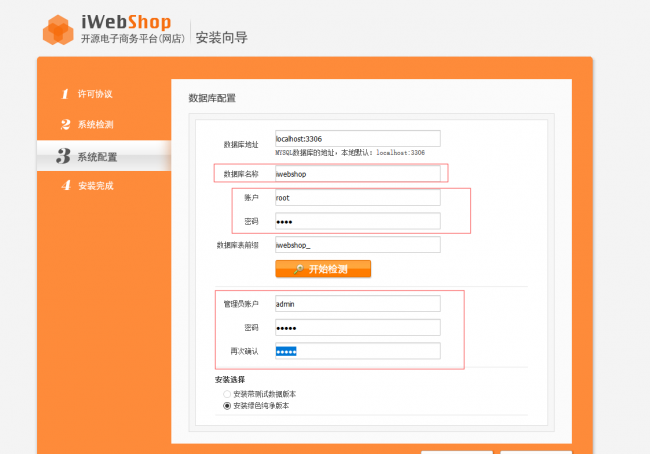Viewport: 650px width, 454px height.
Task: Click the 安装向导 heading text
Action: click(x=221, y=38)
